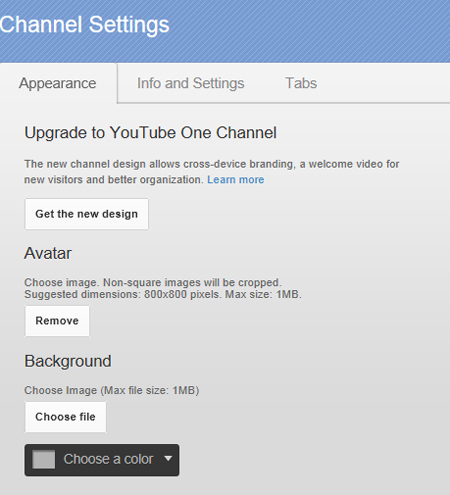
Task: Click the Choose Image max file size label
Action: tap(112, 390)
